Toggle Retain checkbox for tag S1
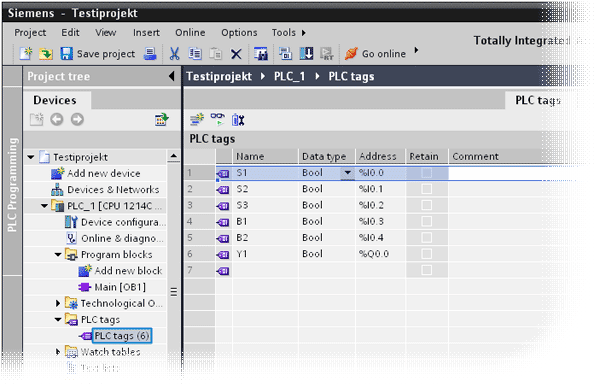 [x=426, y=173]
